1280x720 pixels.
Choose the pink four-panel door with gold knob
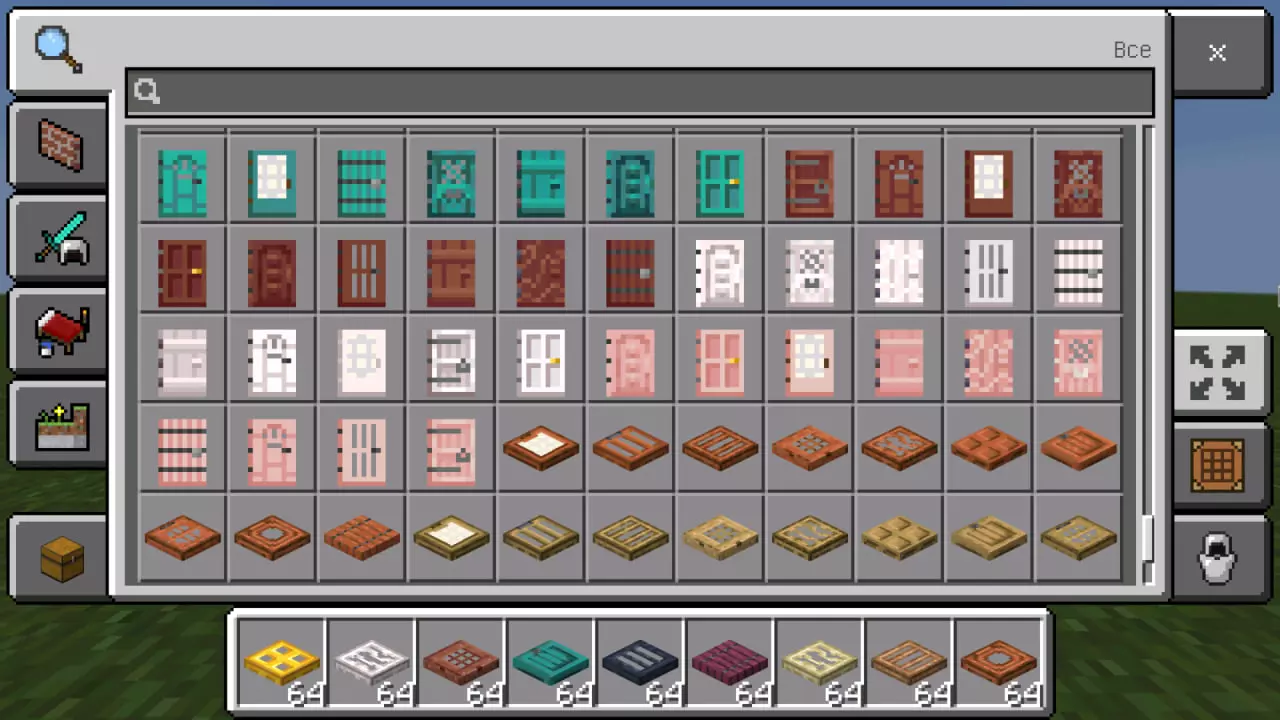pos(720,361)
